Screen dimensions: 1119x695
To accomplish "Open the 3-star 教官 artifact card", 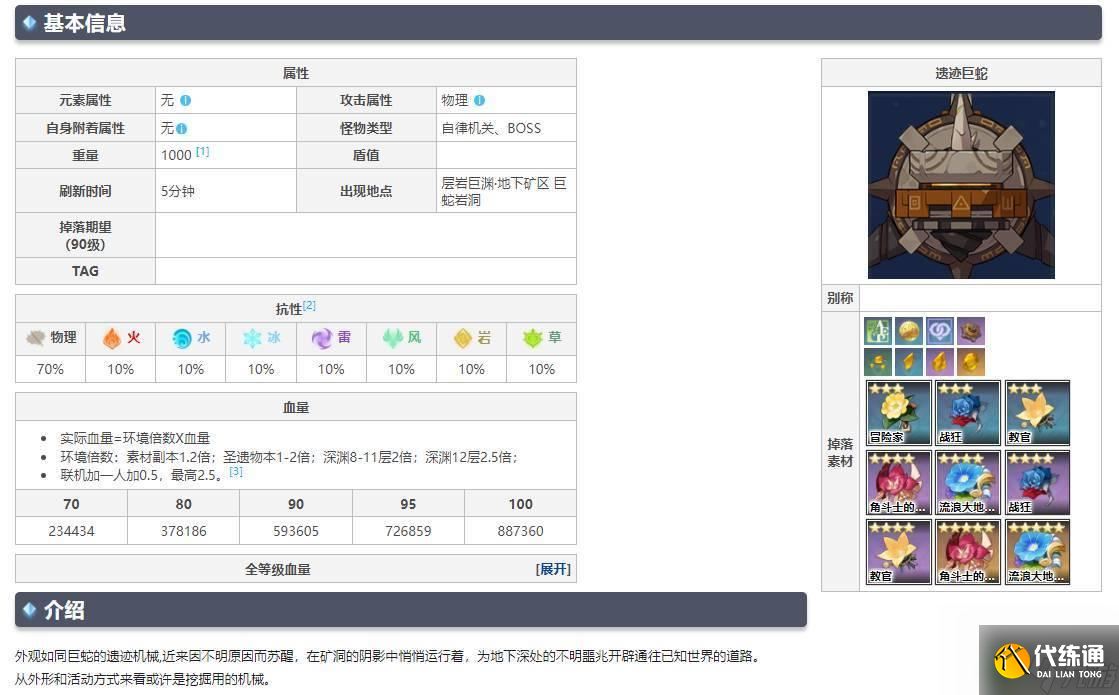I will click(1038, 412).
